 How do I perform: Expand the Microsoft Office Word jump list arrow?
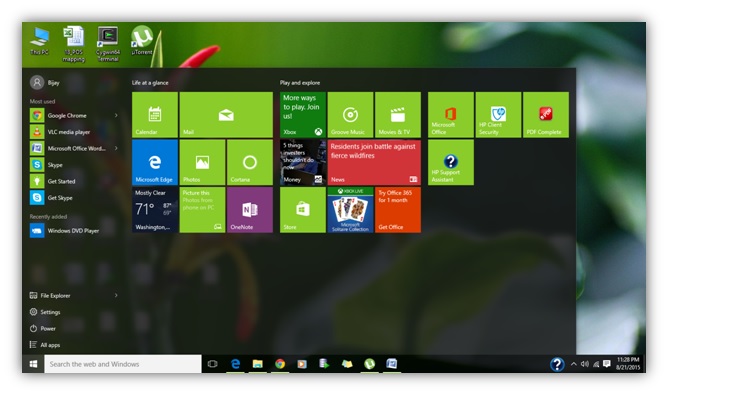tap(116, 148)
